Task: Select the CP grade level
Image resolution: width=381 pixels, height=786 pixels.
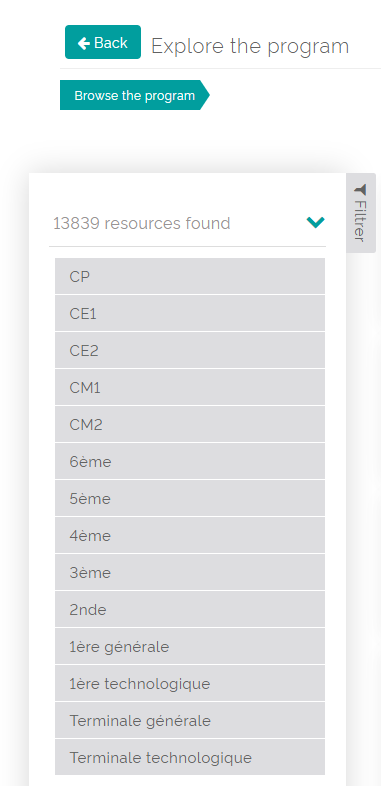Action: pyautogui.click(x=190, y=276)
